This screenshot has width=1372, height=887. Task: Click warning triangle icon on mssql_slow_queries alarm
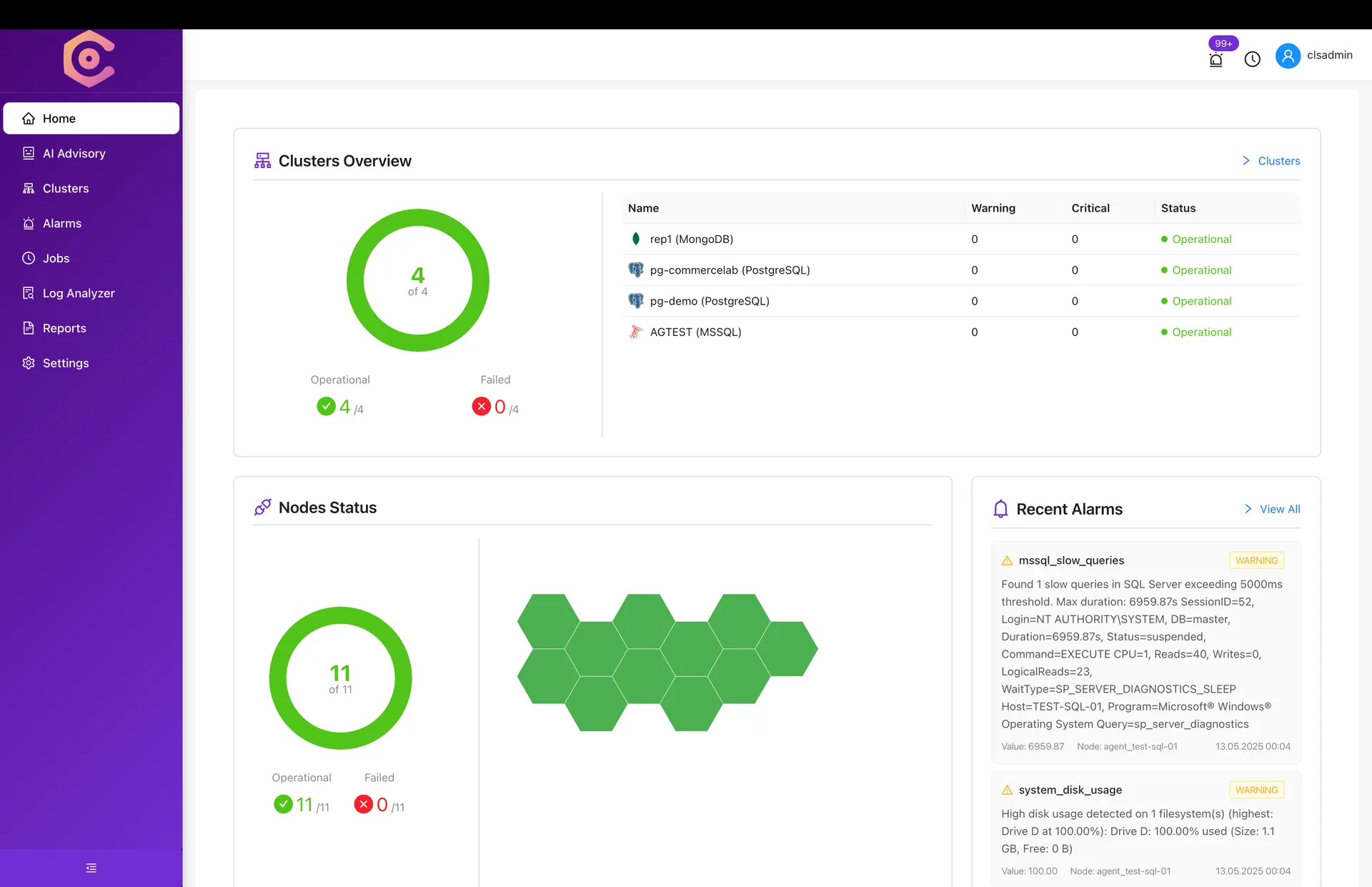point(1007,560)
